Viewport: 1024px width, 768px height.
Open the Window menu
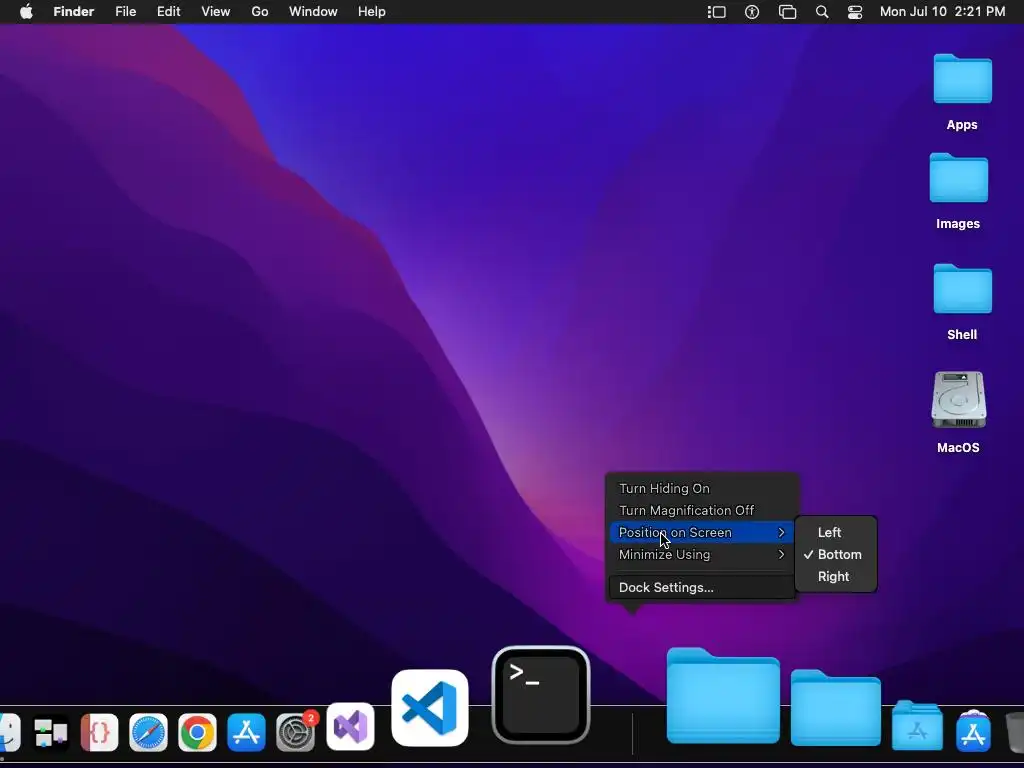313,12
